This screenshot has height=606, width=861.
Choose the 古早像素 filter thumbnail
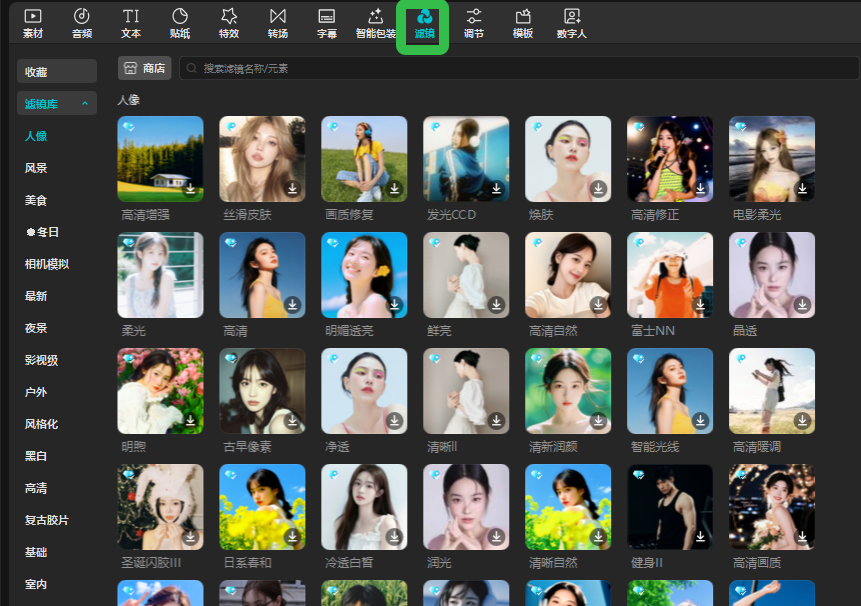coord(262,390)
